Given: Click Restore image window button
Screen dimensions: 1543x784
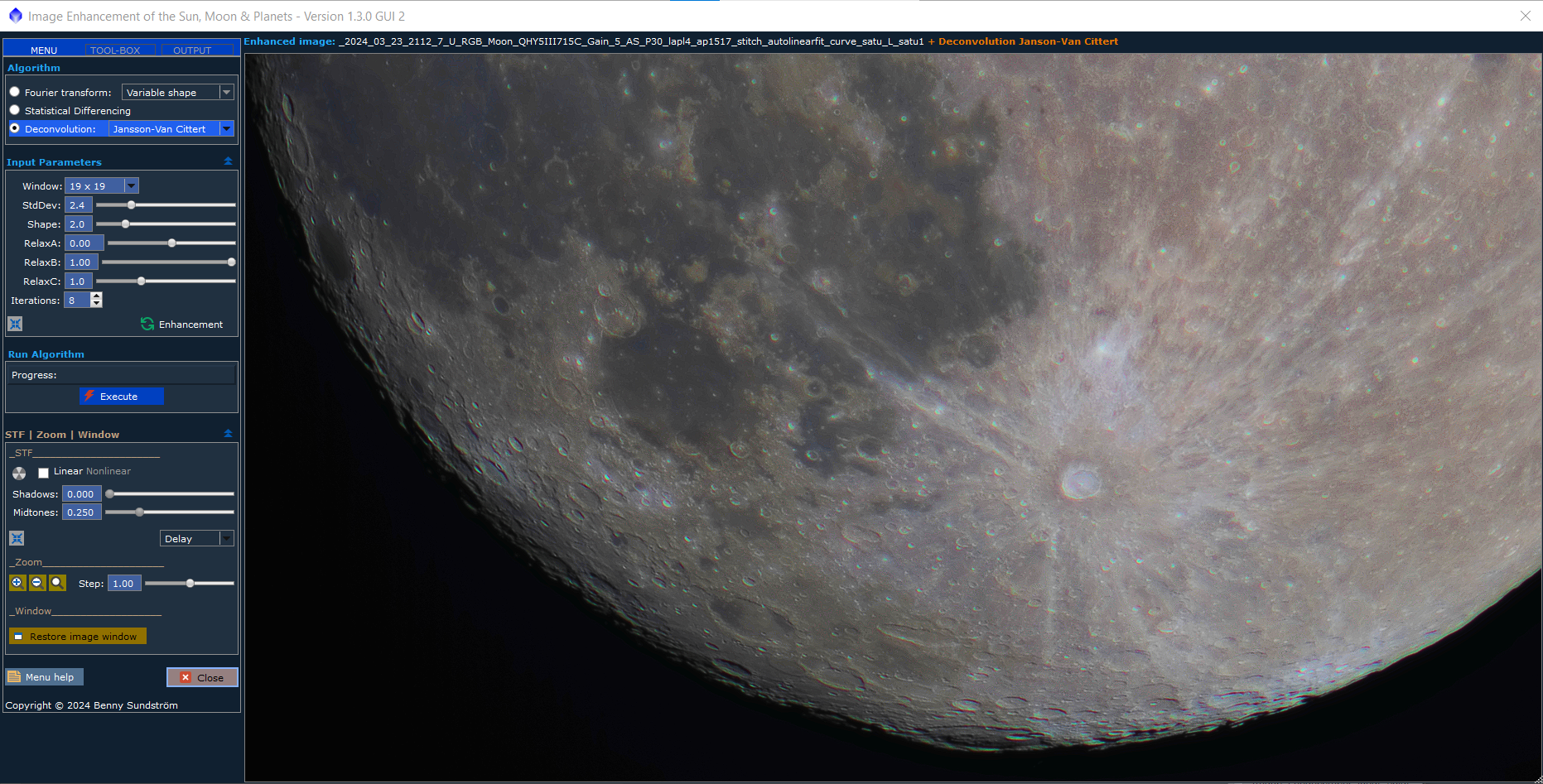Looking at the screenshot, I should pos(78,636).
